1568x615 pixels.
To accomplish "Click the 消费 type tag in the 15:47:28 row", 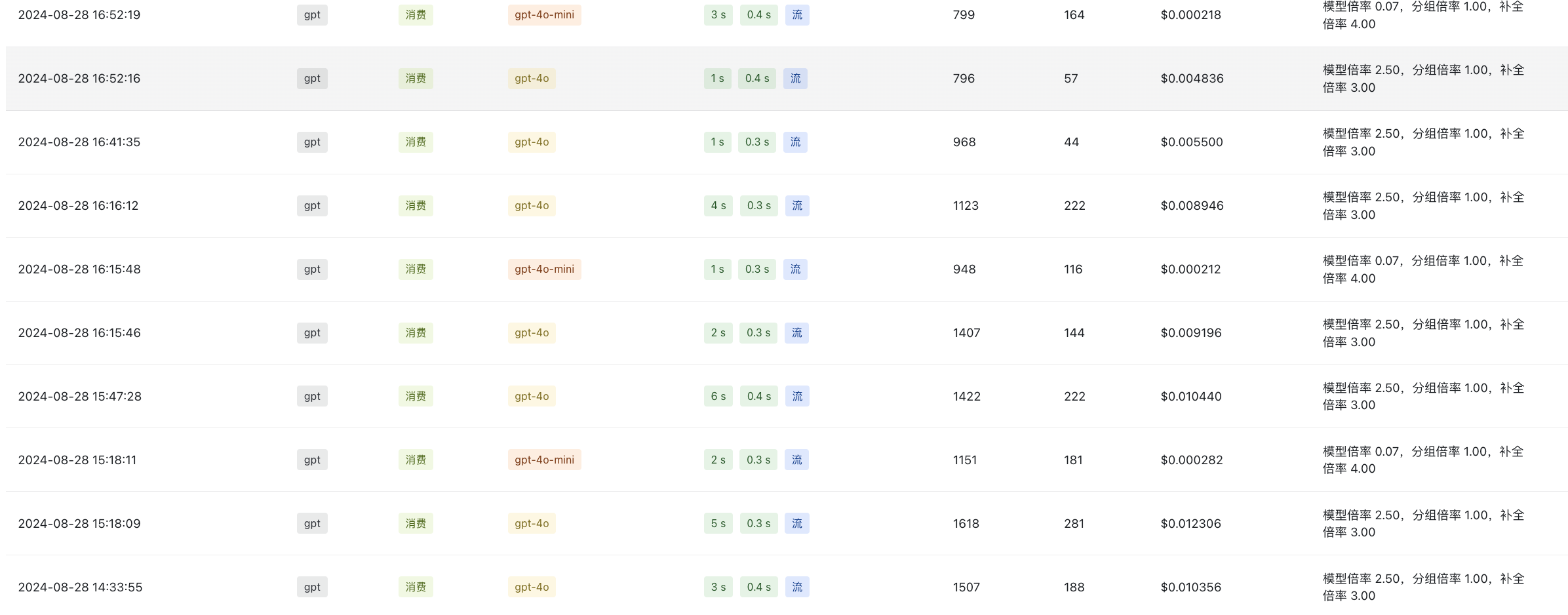I will pyautogui.click(x=416, y=397).
